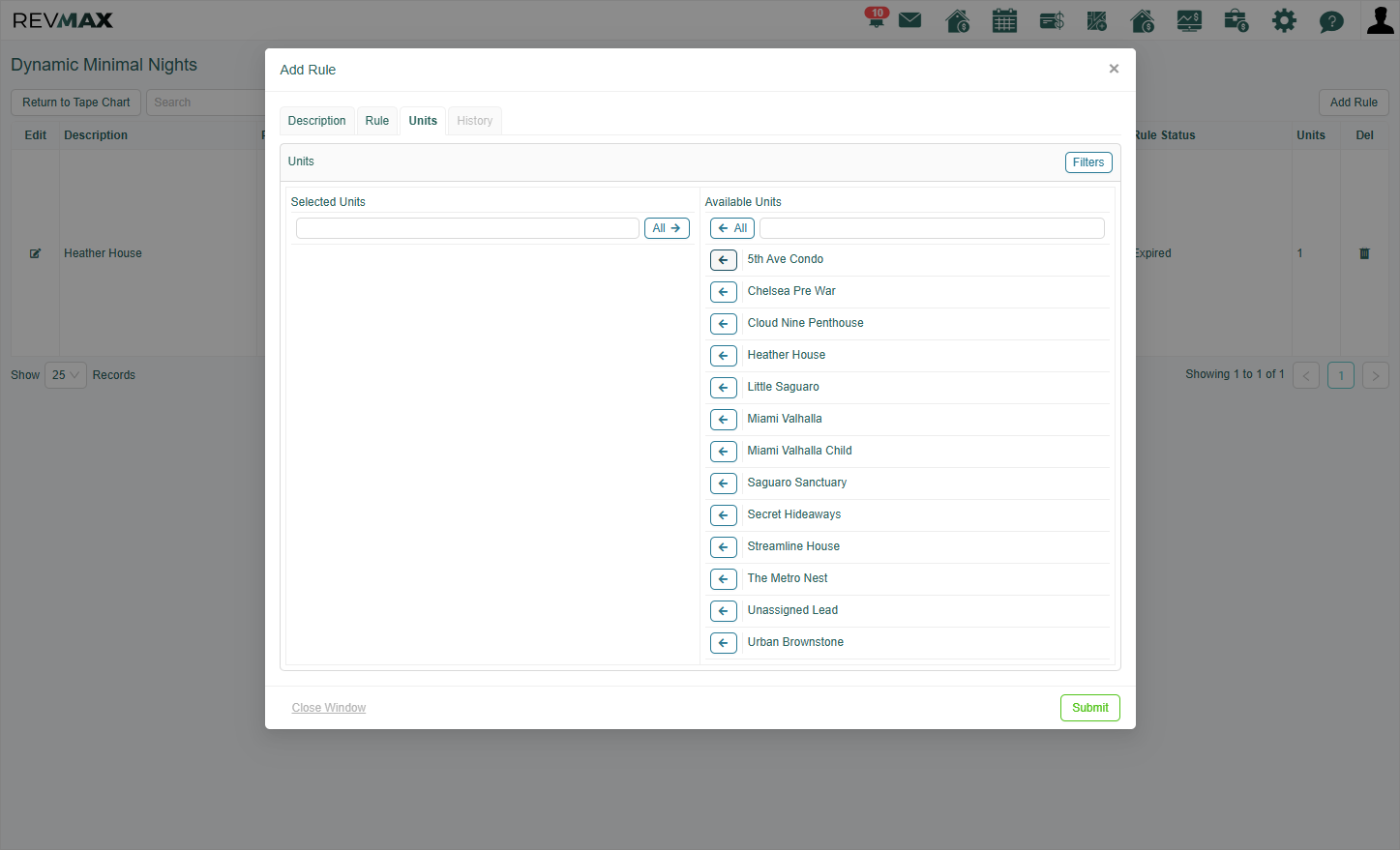
Task: Click the Miami Valhalla unit name
Action: tap(785, 419)
